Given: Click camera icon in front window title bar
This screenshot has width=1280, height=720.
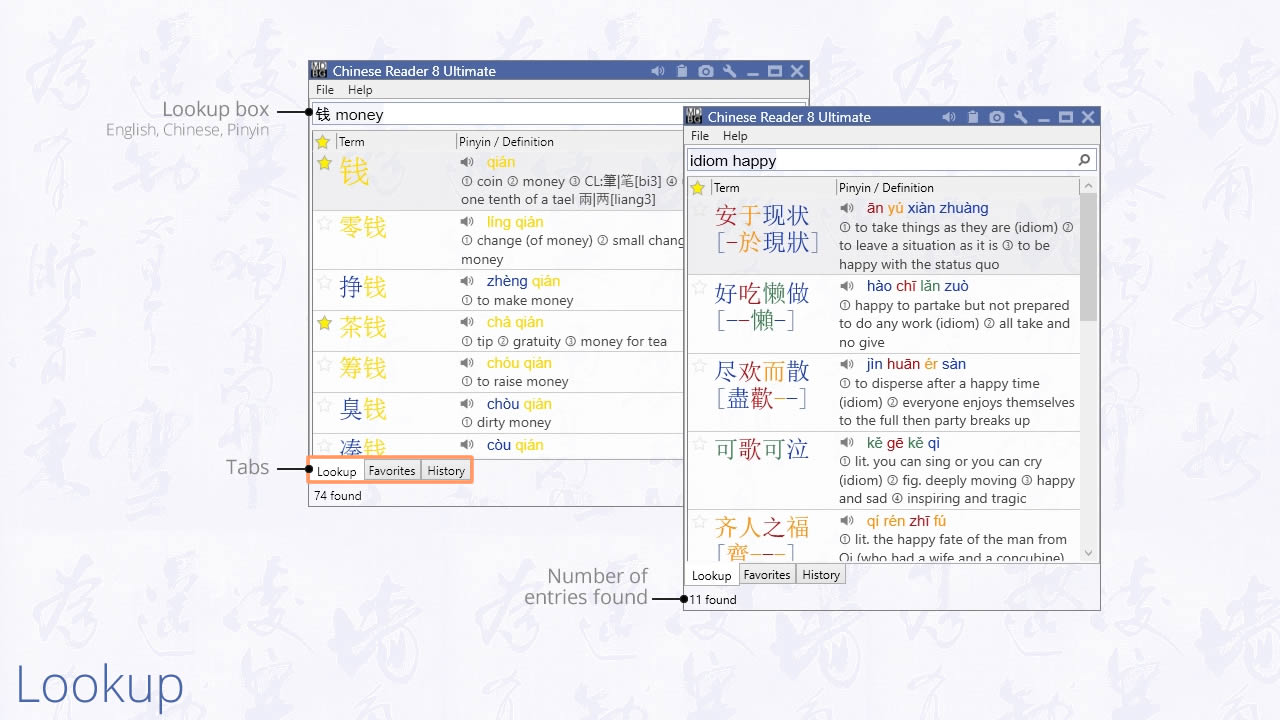Looking at the screenshot, I should tap(997, 117).
